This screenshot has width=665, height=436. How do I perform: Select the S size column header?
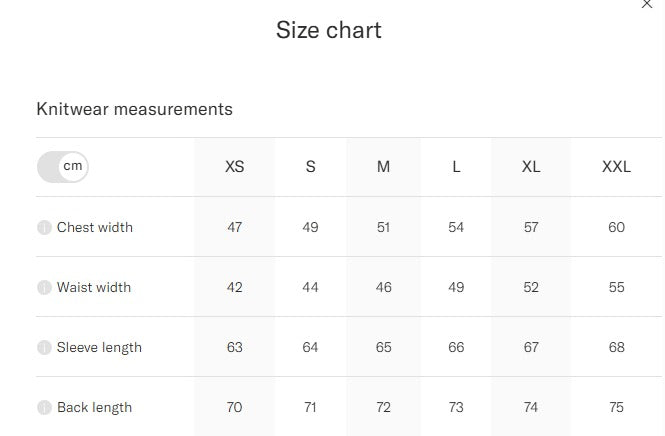point(310,167)
